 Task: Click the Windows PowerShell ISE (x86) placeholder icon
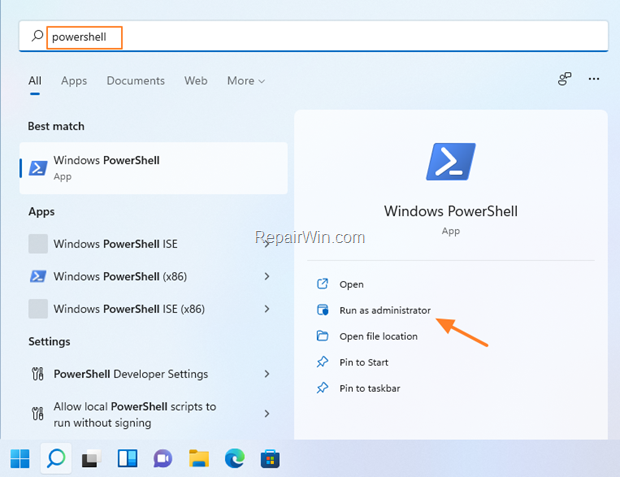pyautogui.click(x=38, y=309)
